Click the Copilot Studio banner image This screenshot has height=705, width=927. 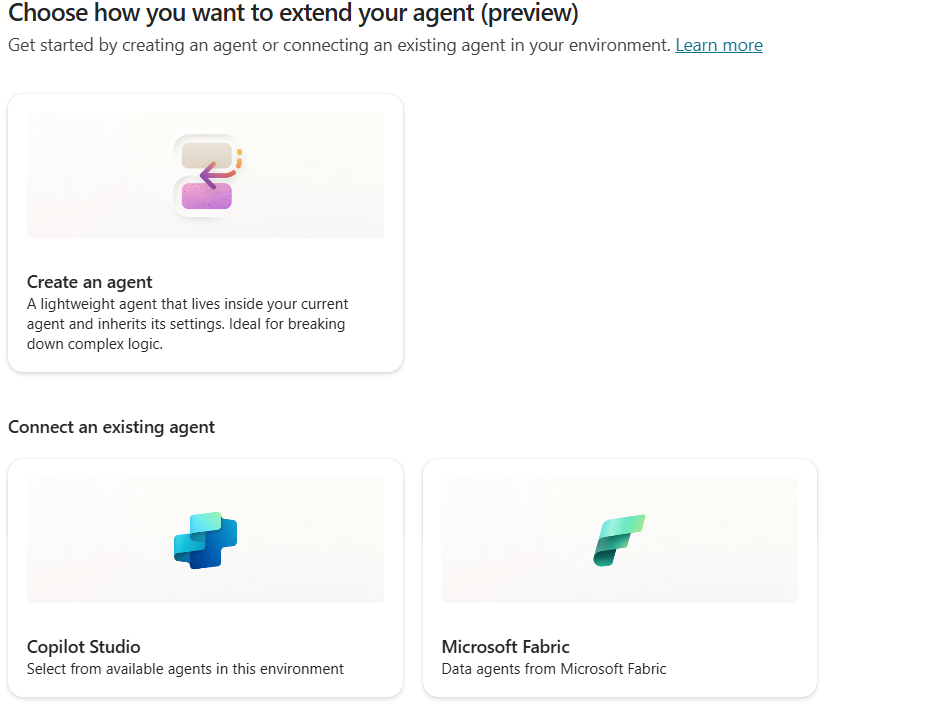[x=206, y=541]
